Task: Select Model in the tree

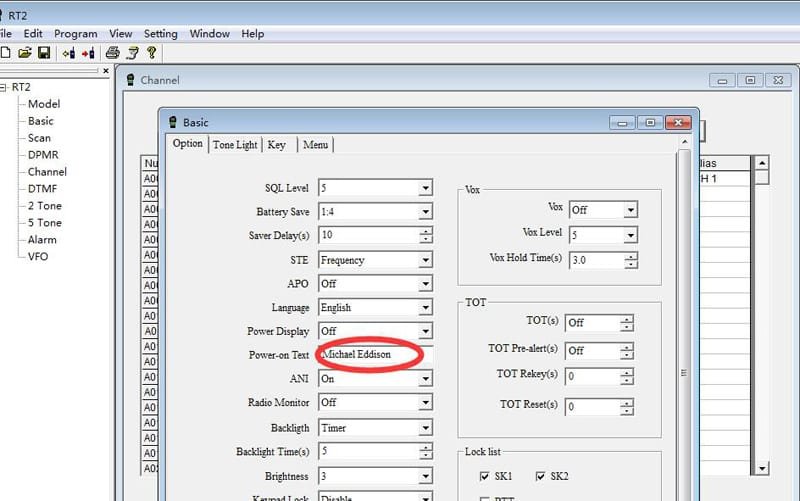Action: click(x=44, y=104)
